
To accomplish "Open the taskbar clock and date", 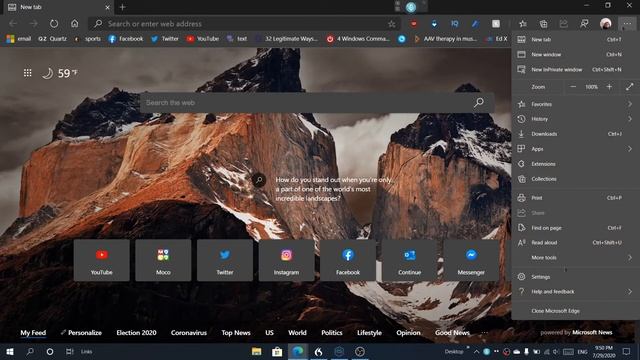I will point(604,351).
